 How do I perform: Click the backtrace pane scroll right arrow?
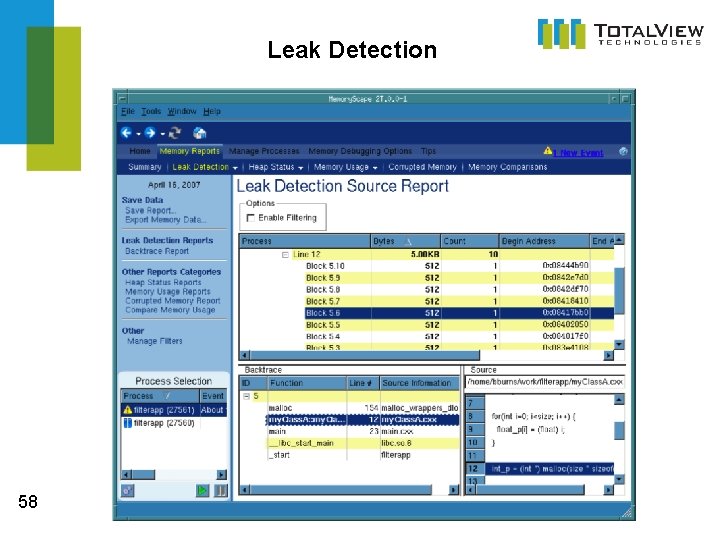454,490
